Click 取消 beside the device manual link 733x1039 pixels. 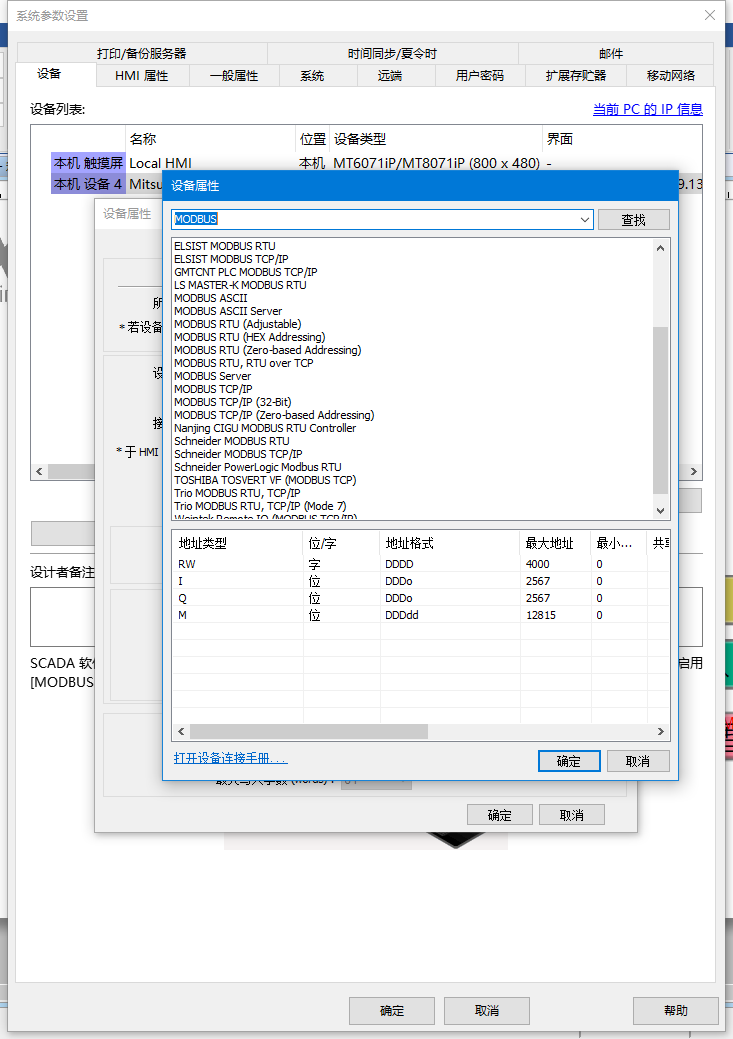(x=637, y=761)
